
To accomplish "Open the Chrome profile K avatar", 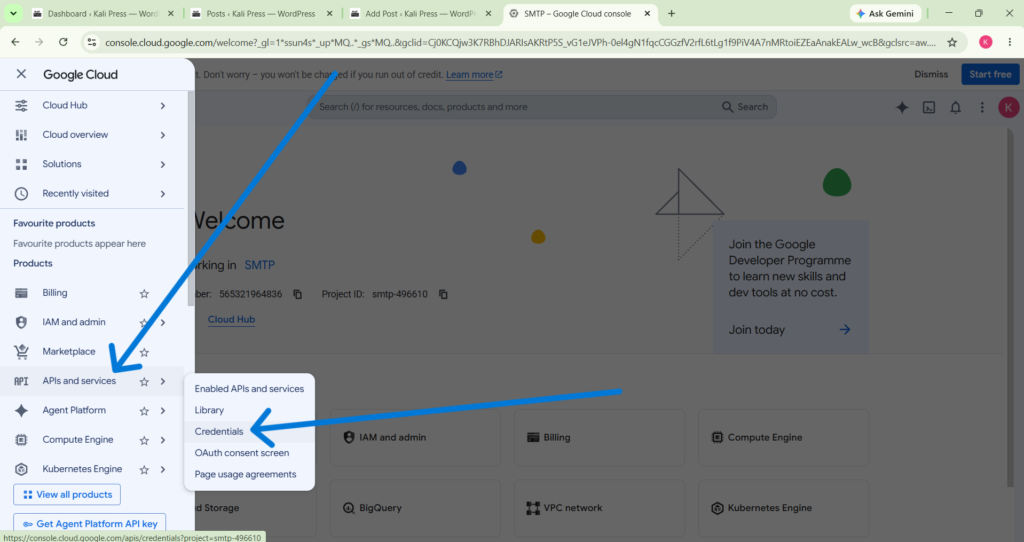I will pyautogui.click(x=985, y=42).
